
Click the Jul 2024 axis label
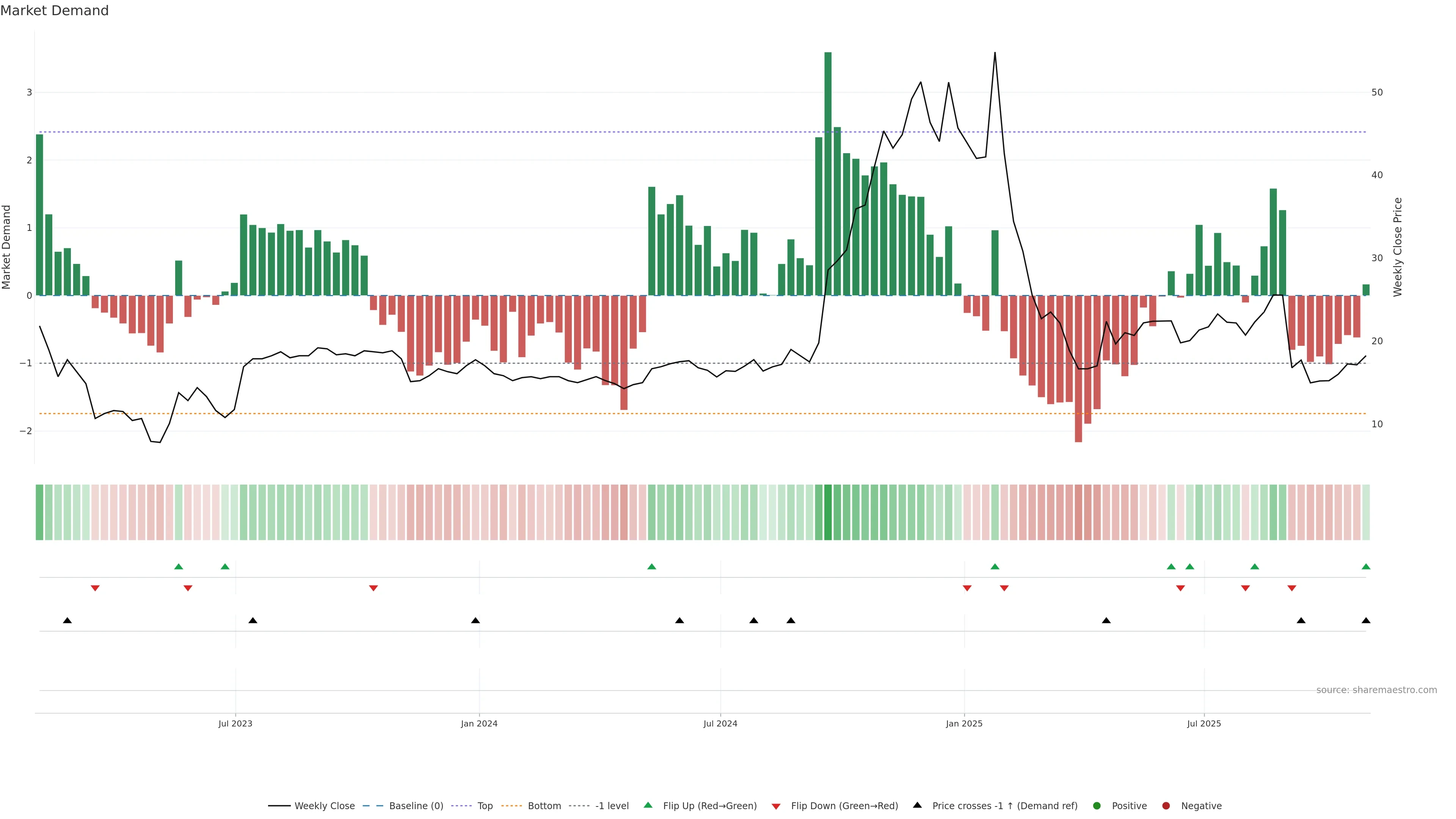point(720,723)
